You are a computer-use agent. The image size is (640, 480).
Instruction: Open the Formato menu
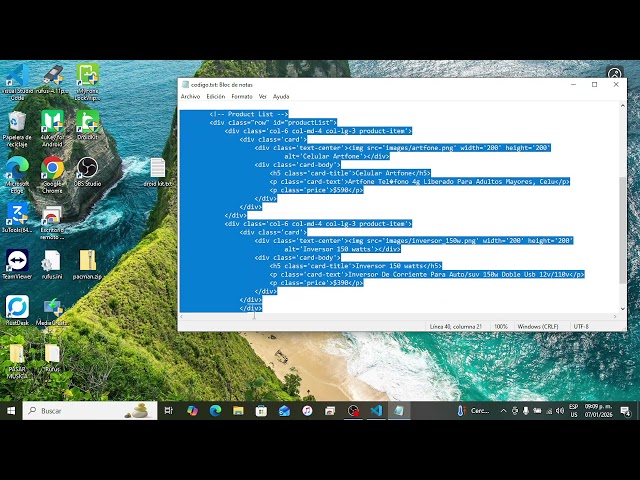tap(242, 97)
